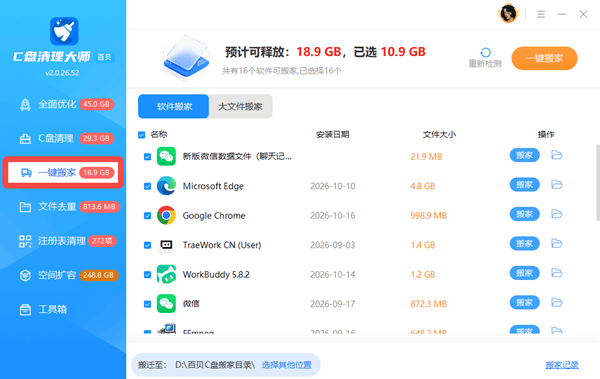
Task: Click the C盘清理大师 app logo
Action: pyautogui.click(x=64, y=31)
